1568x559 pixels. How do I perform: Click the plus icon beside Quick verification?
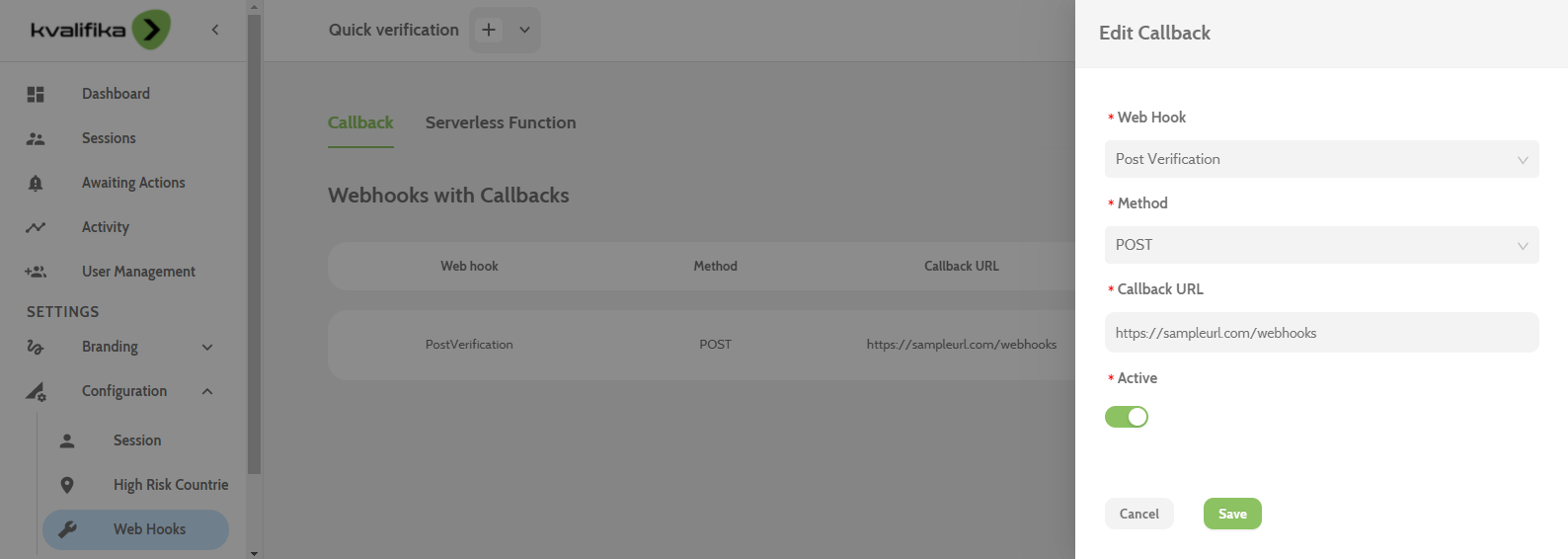[x=489, y=30]
